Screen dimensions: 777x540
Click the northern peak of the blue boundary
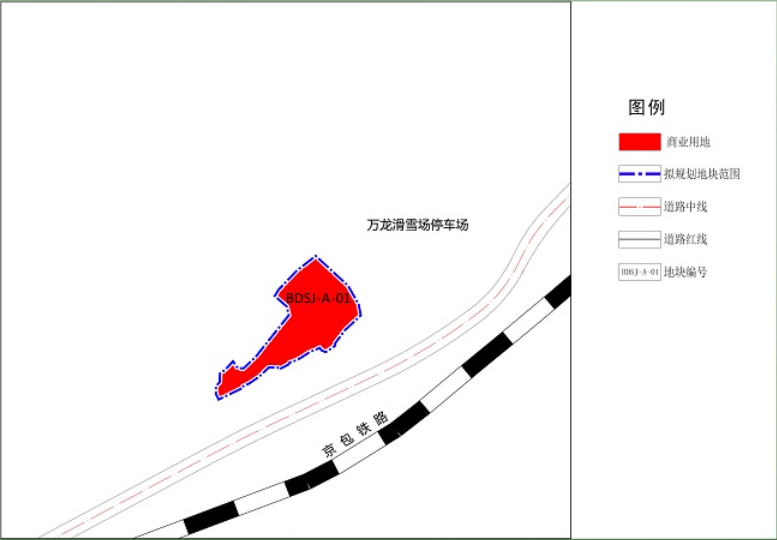(x=316, y=257)
